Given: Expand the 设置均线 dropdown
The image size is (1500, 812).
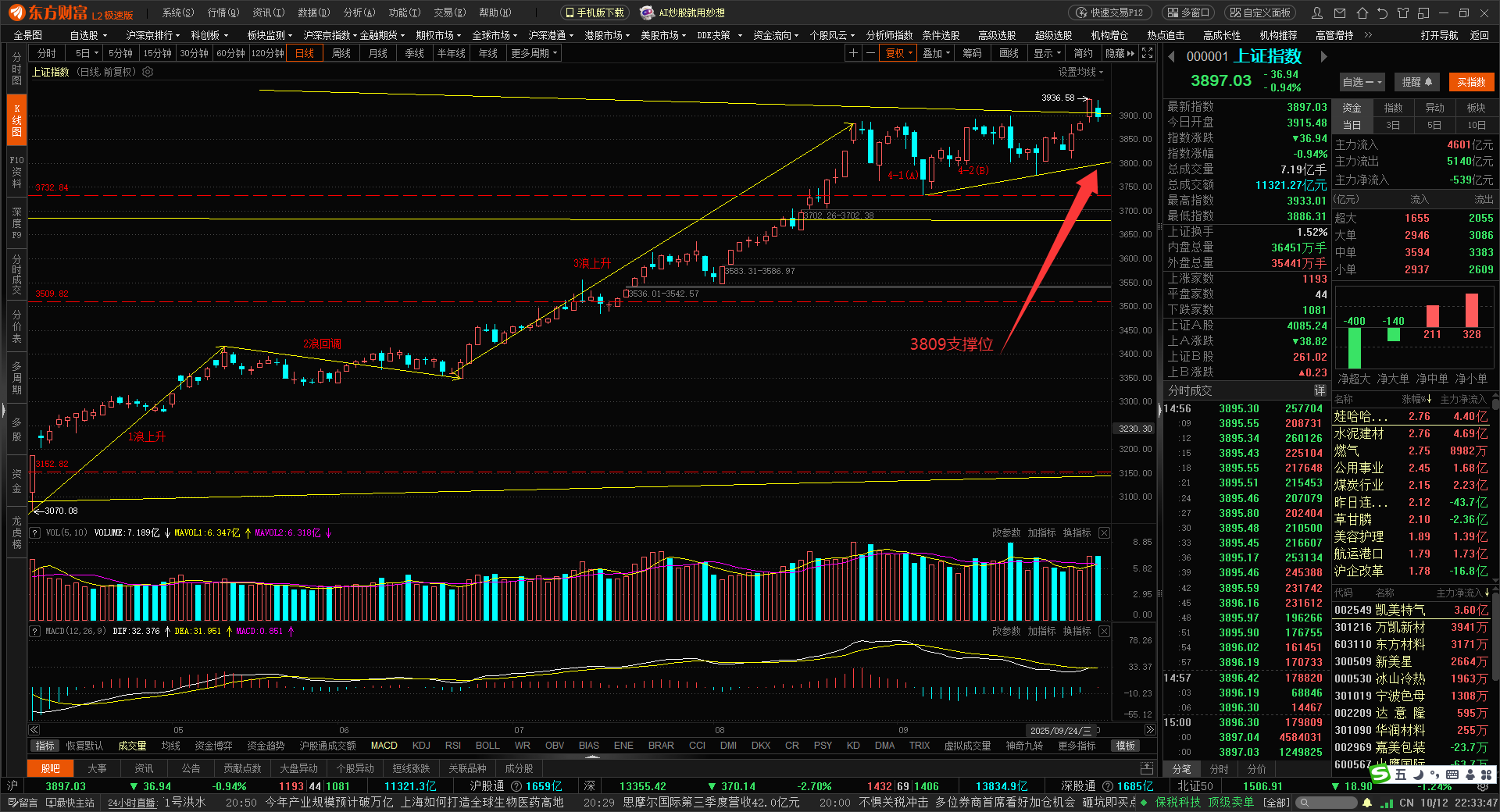Looking at the screenshot, I should [1080, 72].
